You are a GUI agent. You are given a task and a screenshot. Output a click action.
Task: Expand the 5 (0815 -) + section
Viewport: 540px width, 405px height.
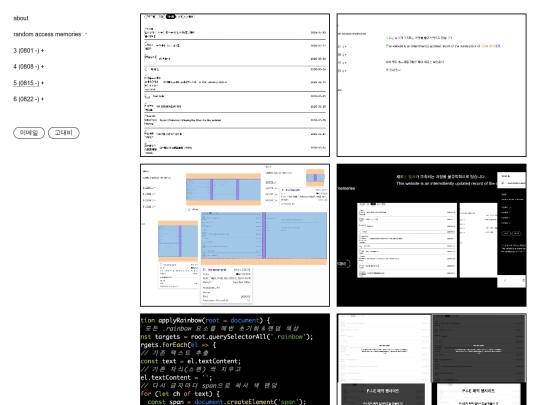29,83
